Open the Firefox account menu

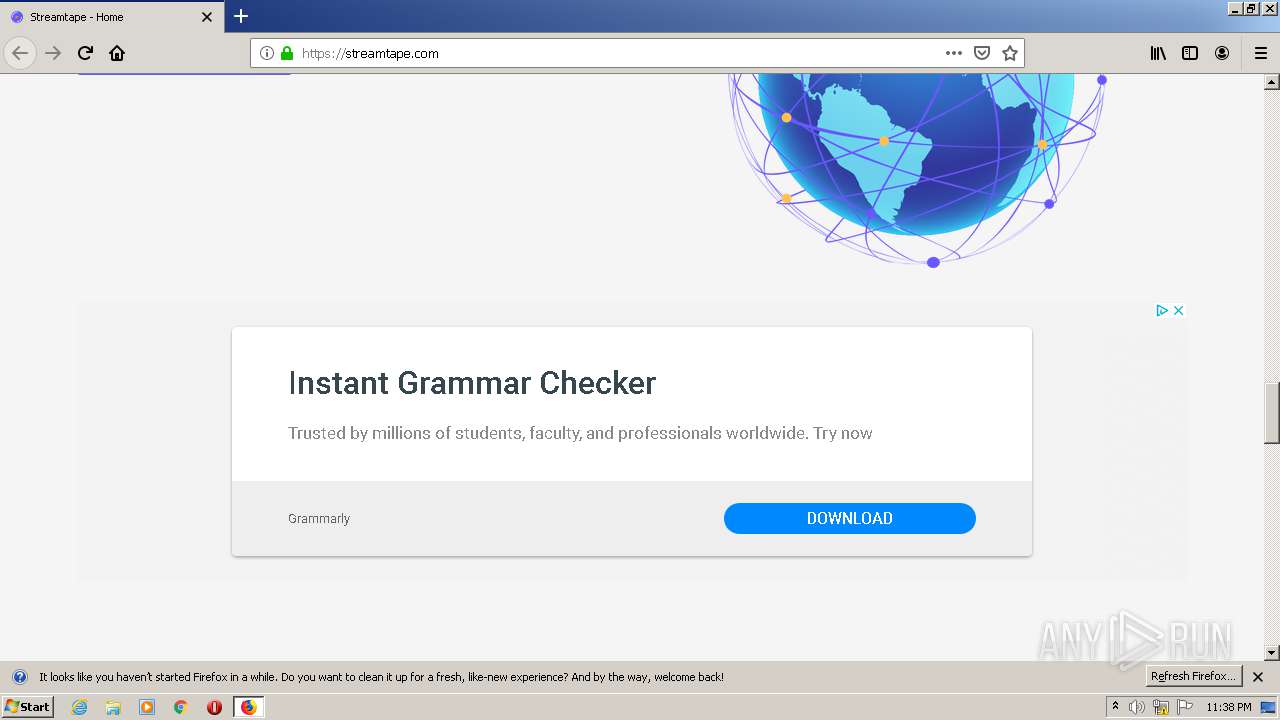(1222, 53)
